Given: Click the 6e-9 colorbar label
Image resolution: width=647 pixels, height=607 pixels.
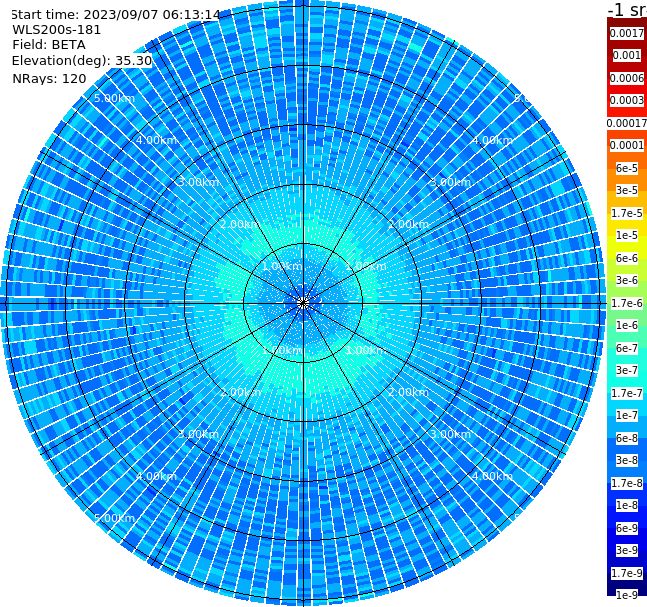Looking at the screenshot, I should tap(627, 528).
